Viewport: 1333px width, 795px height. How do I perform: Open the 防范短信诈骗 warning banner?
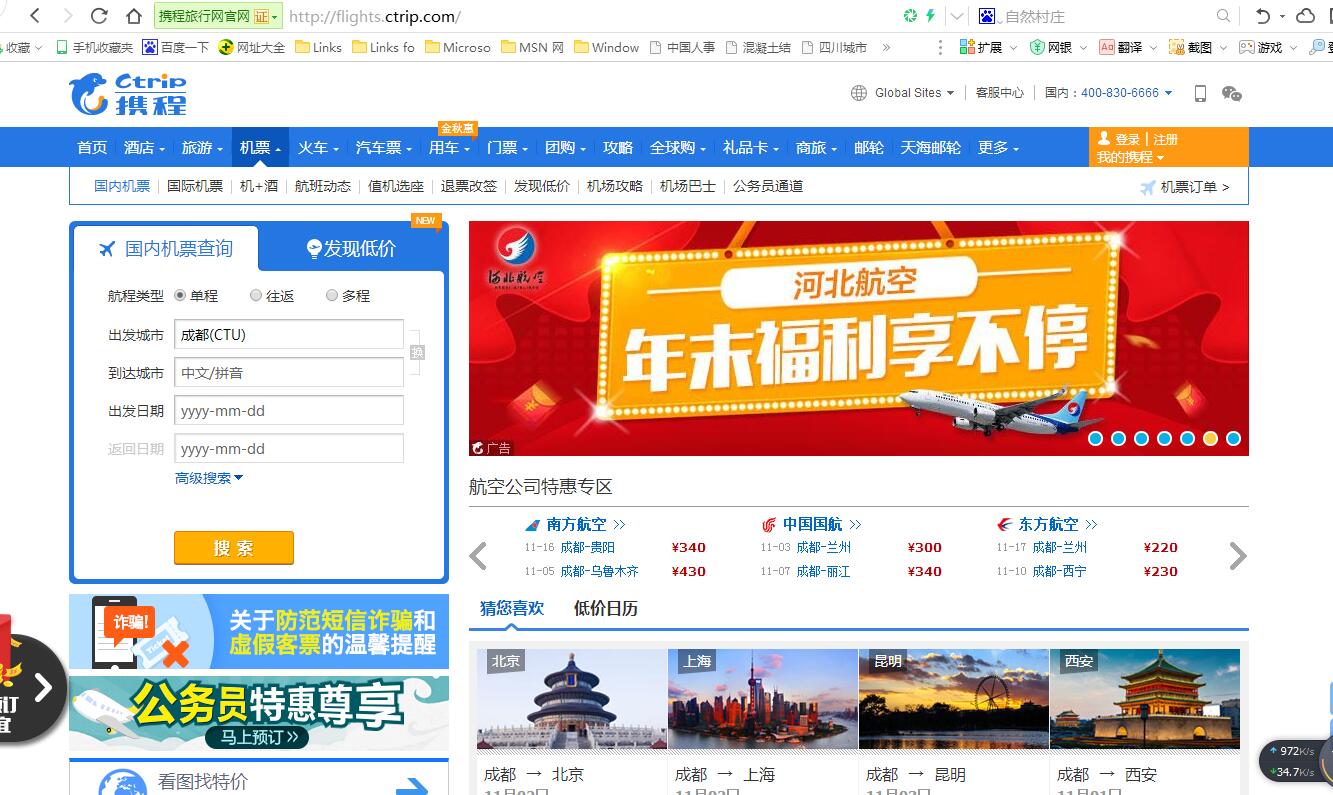(x=259, y=632)
